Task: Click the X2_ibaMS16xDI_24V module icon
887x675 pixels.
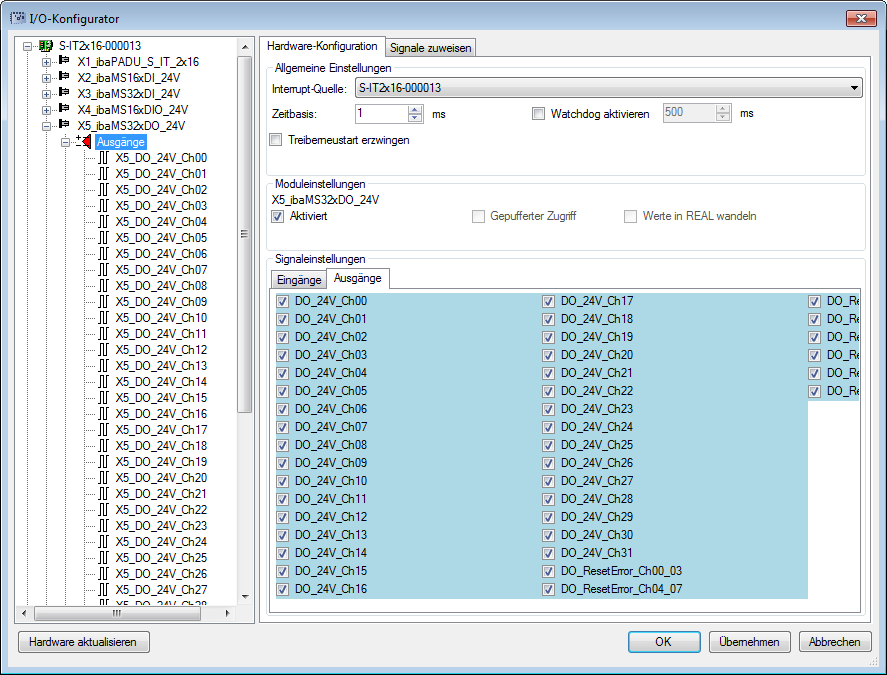Action: point(65,78)
